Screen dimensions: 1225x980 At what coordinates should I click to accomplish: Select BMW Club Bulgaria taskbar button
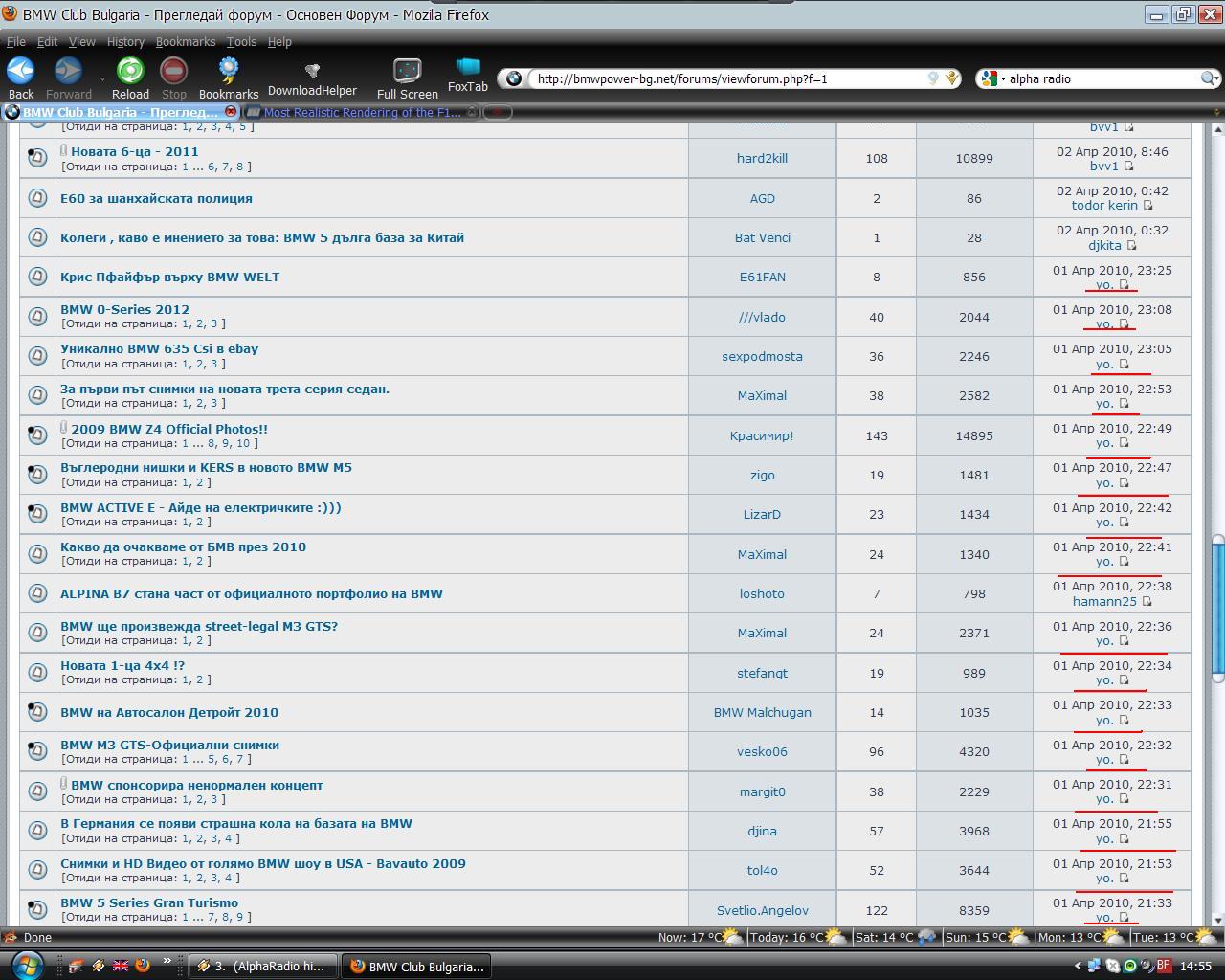[x=417, y=966]
